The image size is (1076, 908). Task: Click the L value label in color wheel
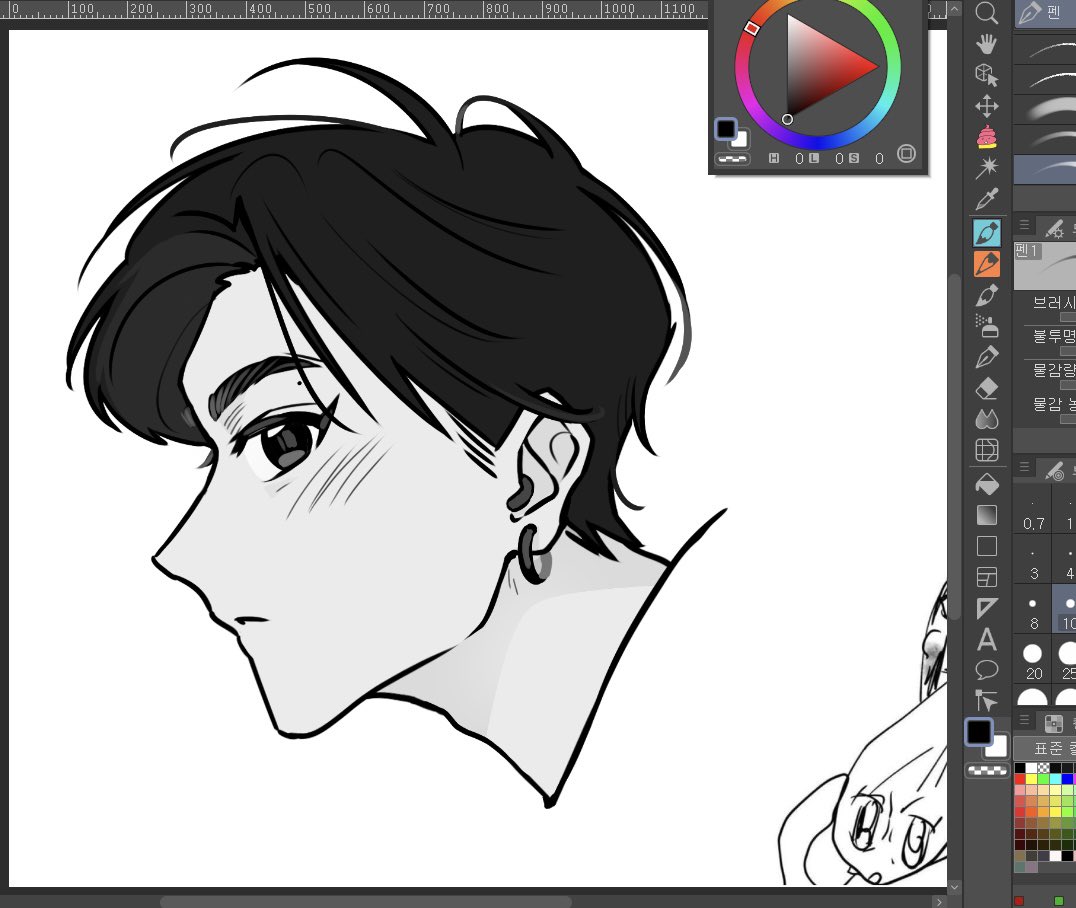click(x=814, y=159)
